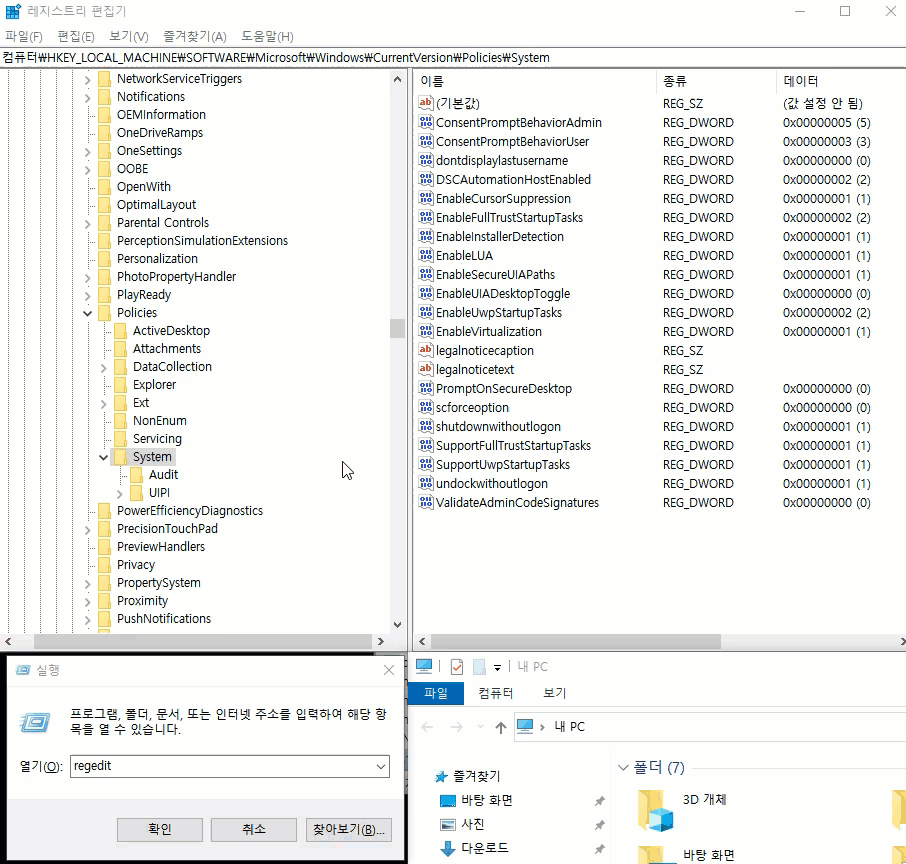The height and width of the screenshot is (864, 906).
Task: Click the dontdisplaylastusername value icon
Action: tap(426, 160)
